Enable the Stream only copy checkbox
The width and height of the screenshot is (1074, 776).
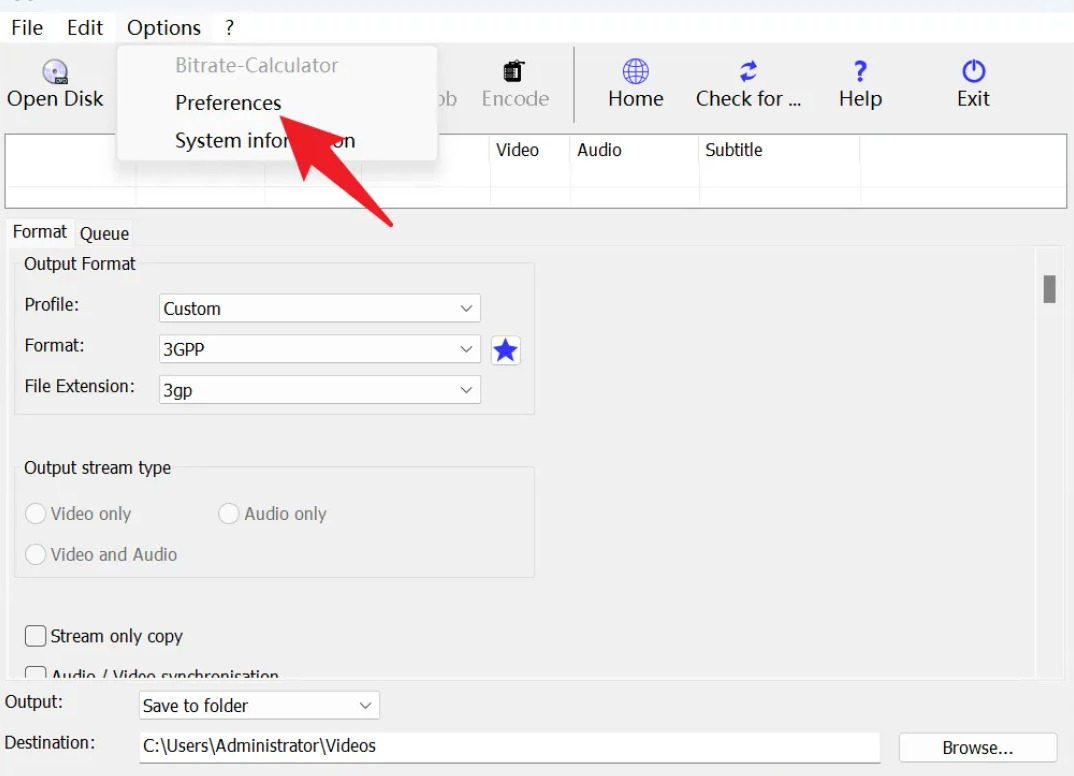[x=36, y=636]
